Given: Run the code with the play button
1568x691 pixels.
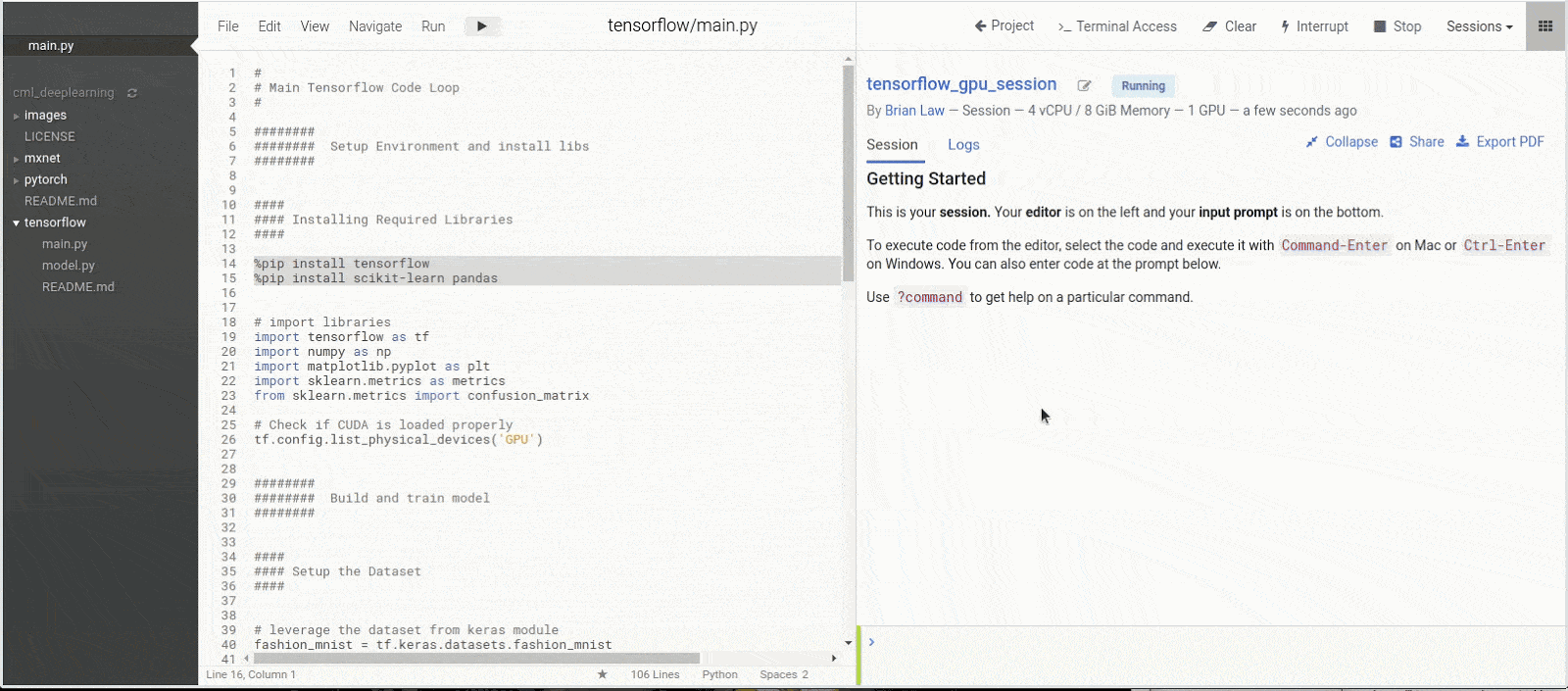Looking at the screenshot, I should [481, 26].
